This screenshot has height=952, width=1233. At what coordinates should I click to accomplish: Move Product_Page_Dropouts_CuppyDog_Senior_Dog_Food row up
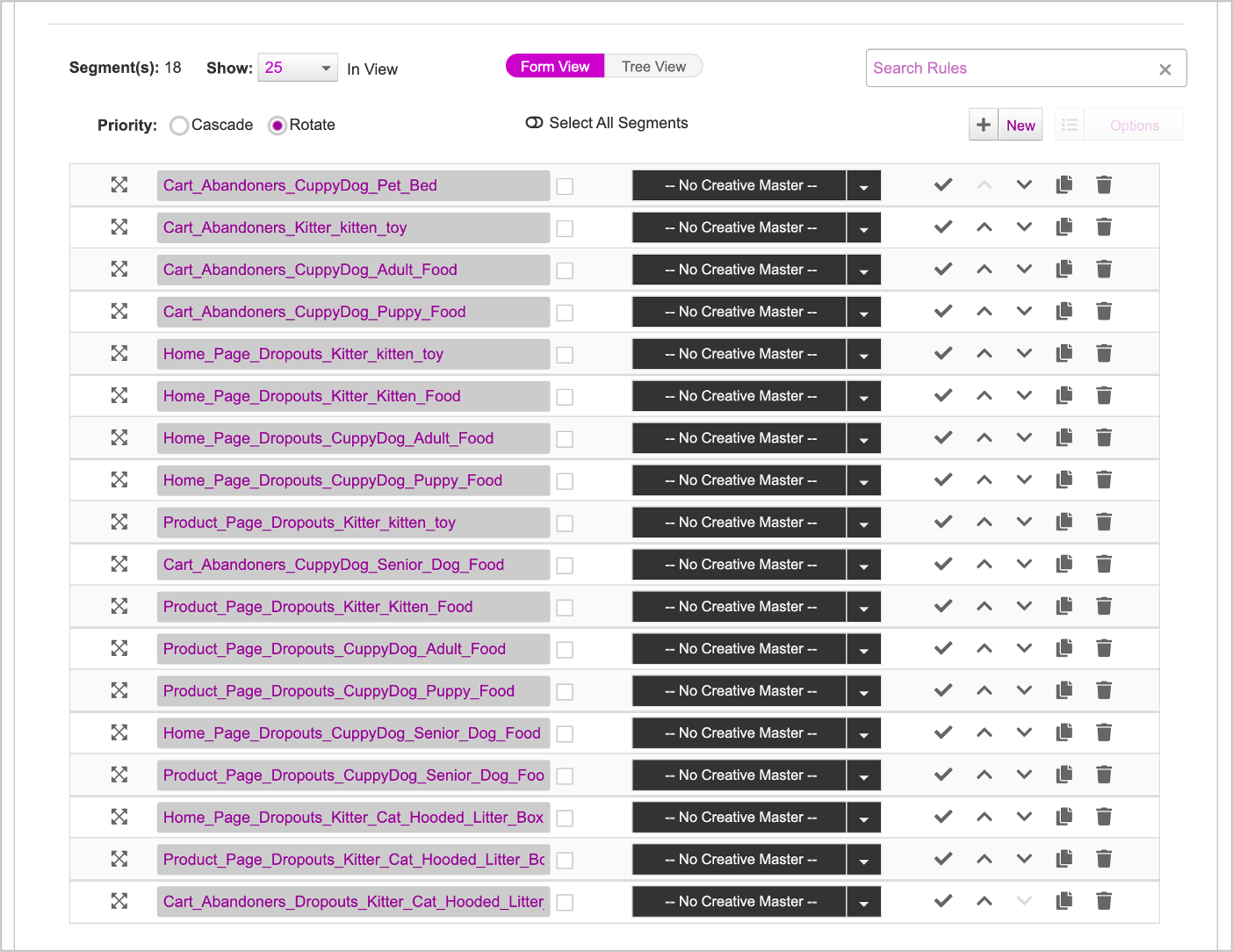tap(984, 775)
